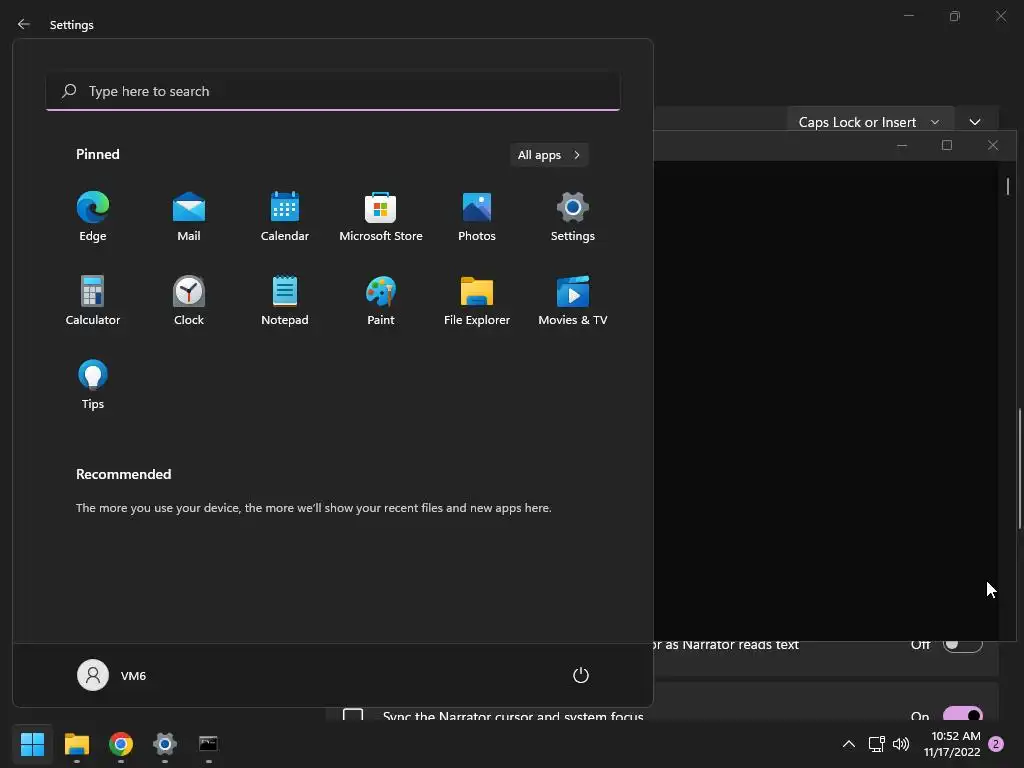Open the Calculator app
Viewport: 1024px width, 768px height.
point(93,300)
